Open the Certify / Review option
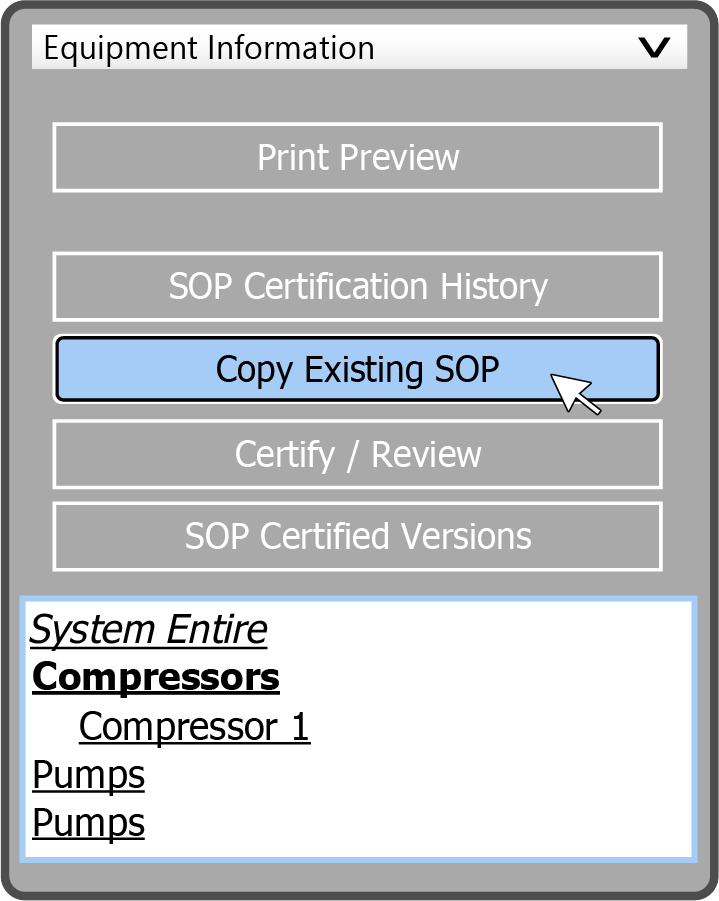This screenshot has width=719, height=901. 357,454
